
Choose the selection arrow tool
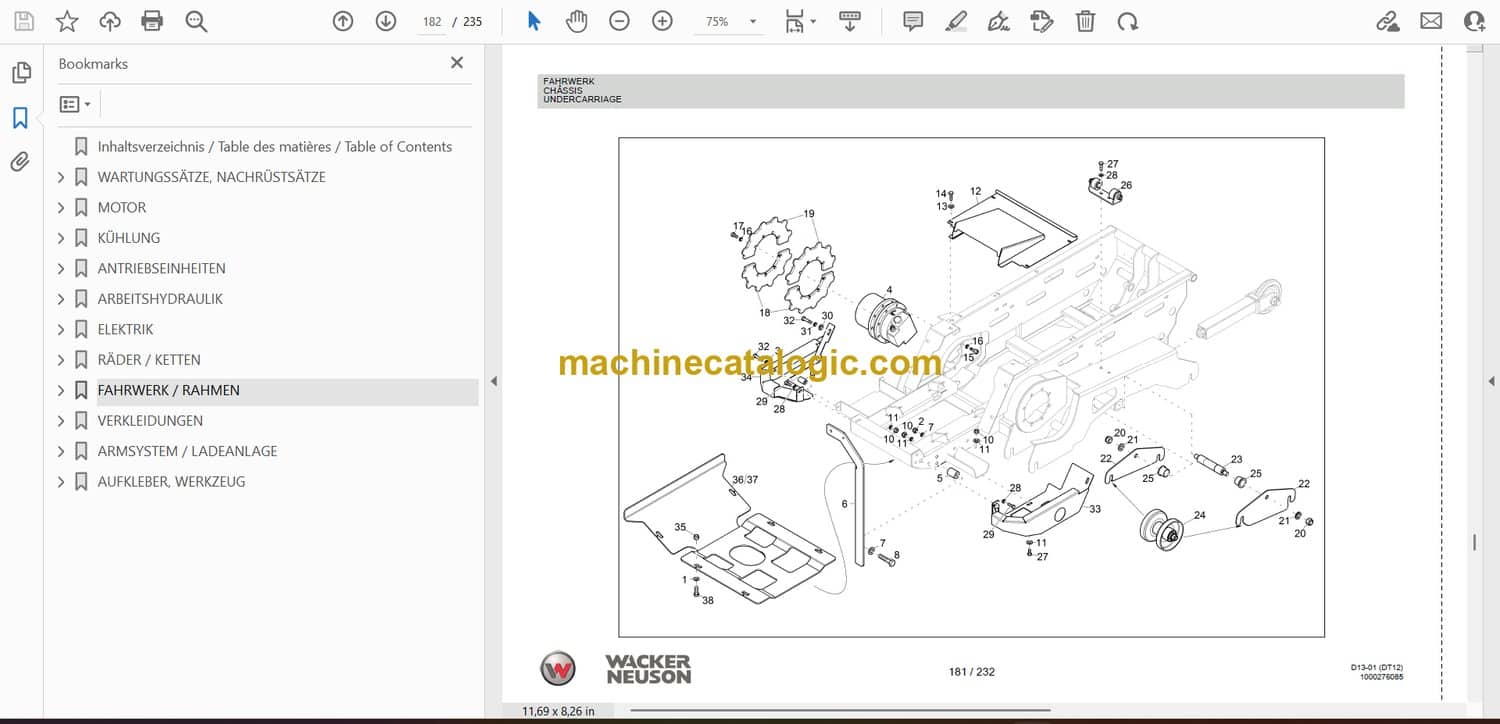[534, 21]
